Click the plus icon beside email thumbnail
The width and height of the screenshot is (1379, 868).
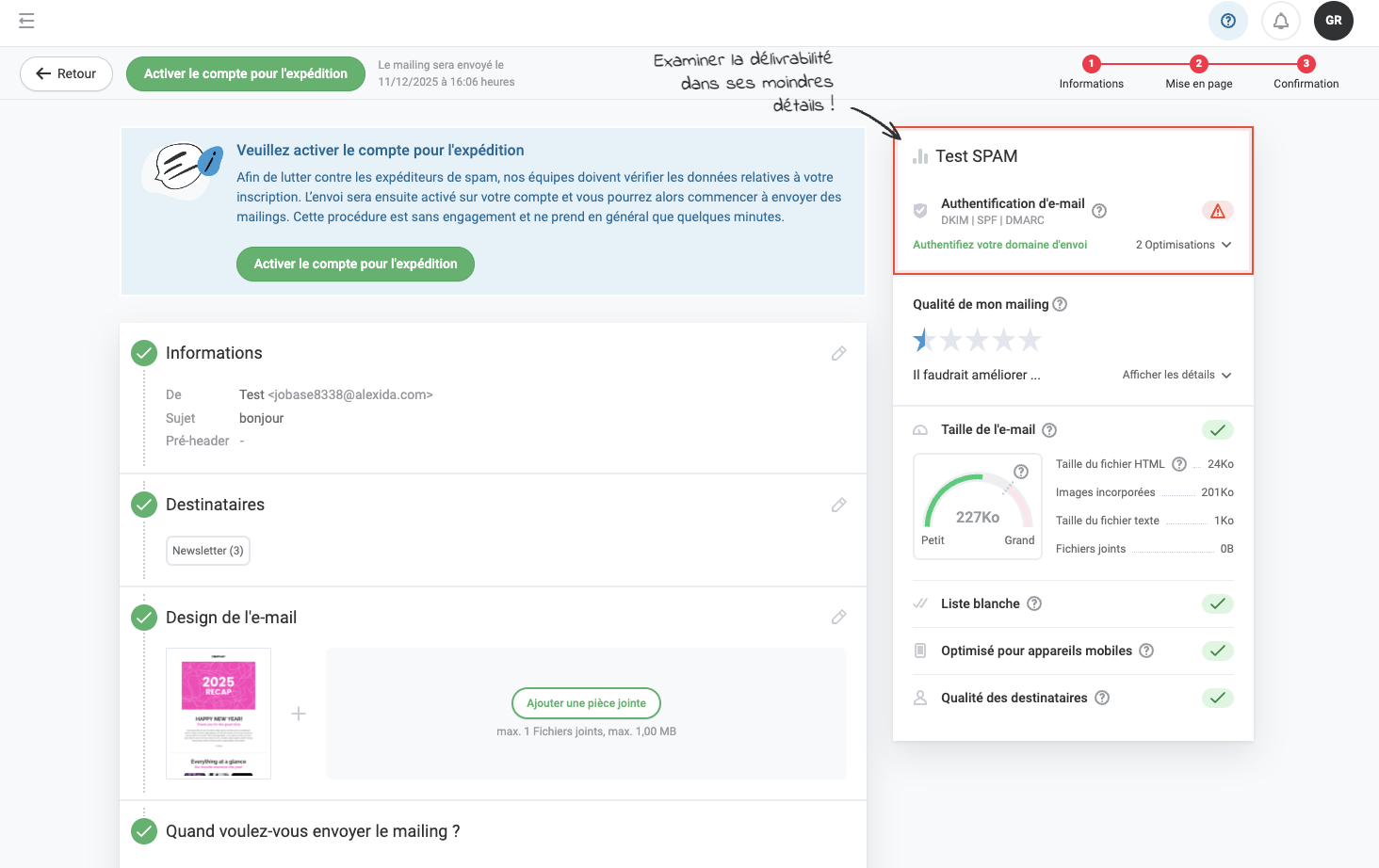pyautogui.click(x=299, y=714)
